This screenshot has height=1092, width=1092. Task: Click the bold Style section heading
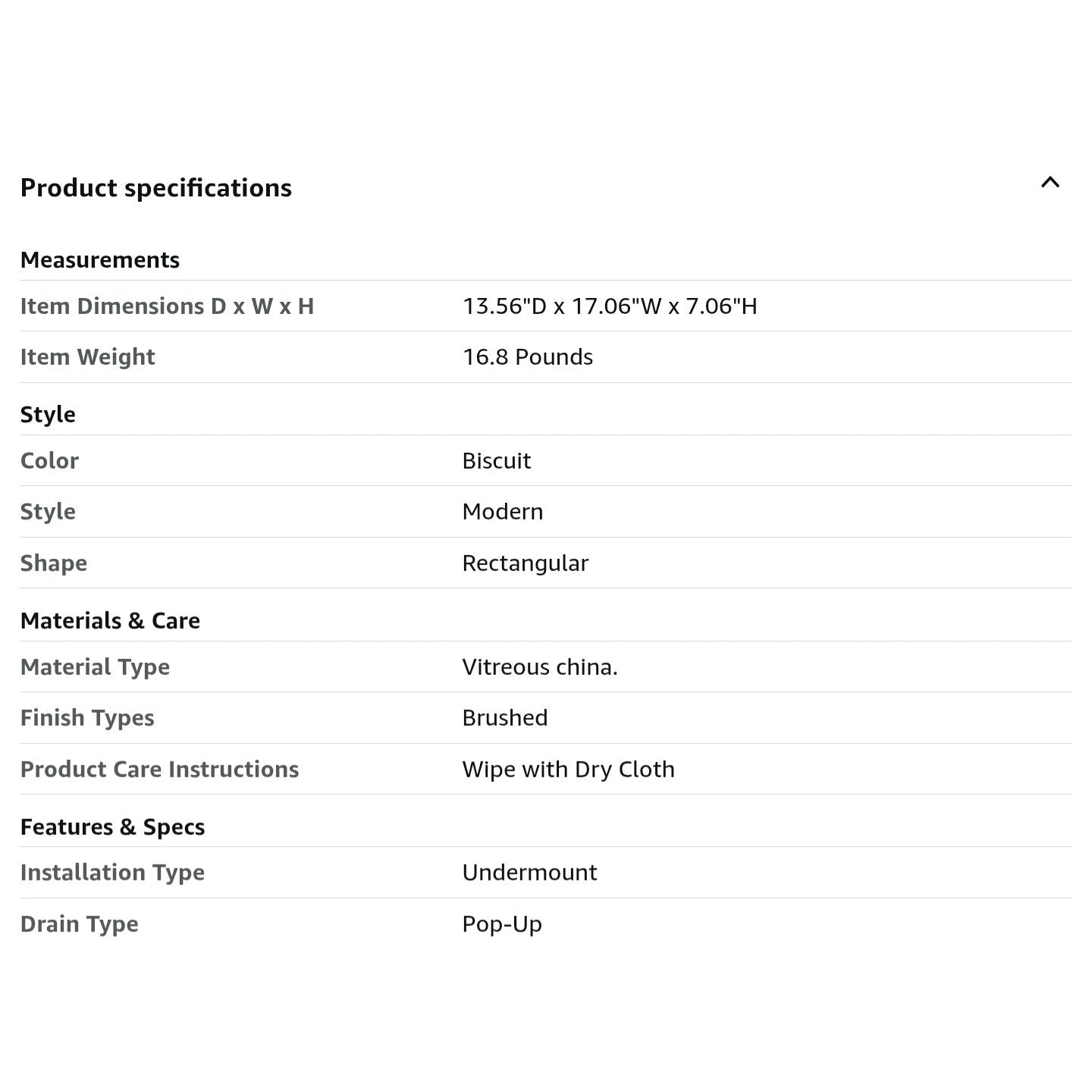point(48,415)
